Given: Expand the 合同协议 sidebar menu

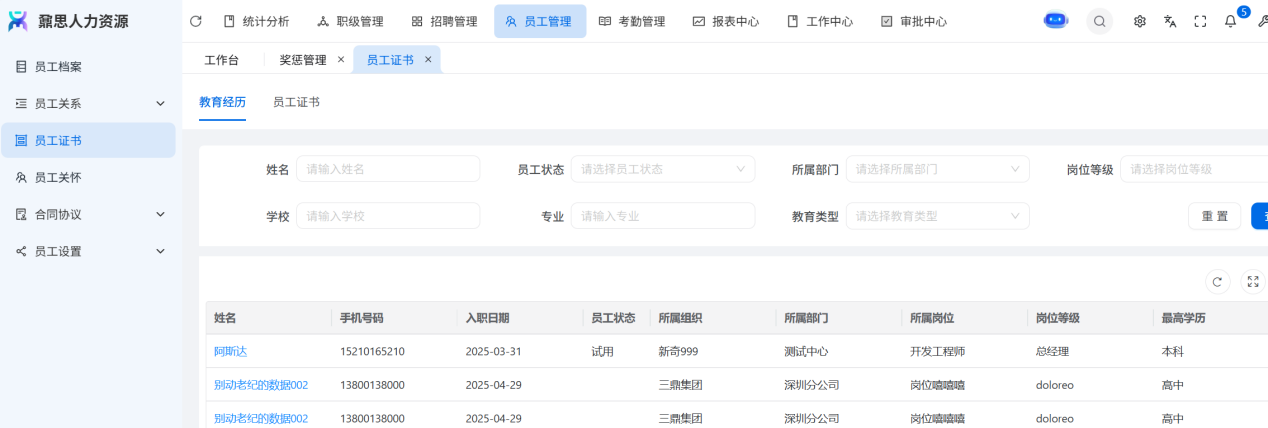Looking at the screenshot, I should [x=160, y=214].
